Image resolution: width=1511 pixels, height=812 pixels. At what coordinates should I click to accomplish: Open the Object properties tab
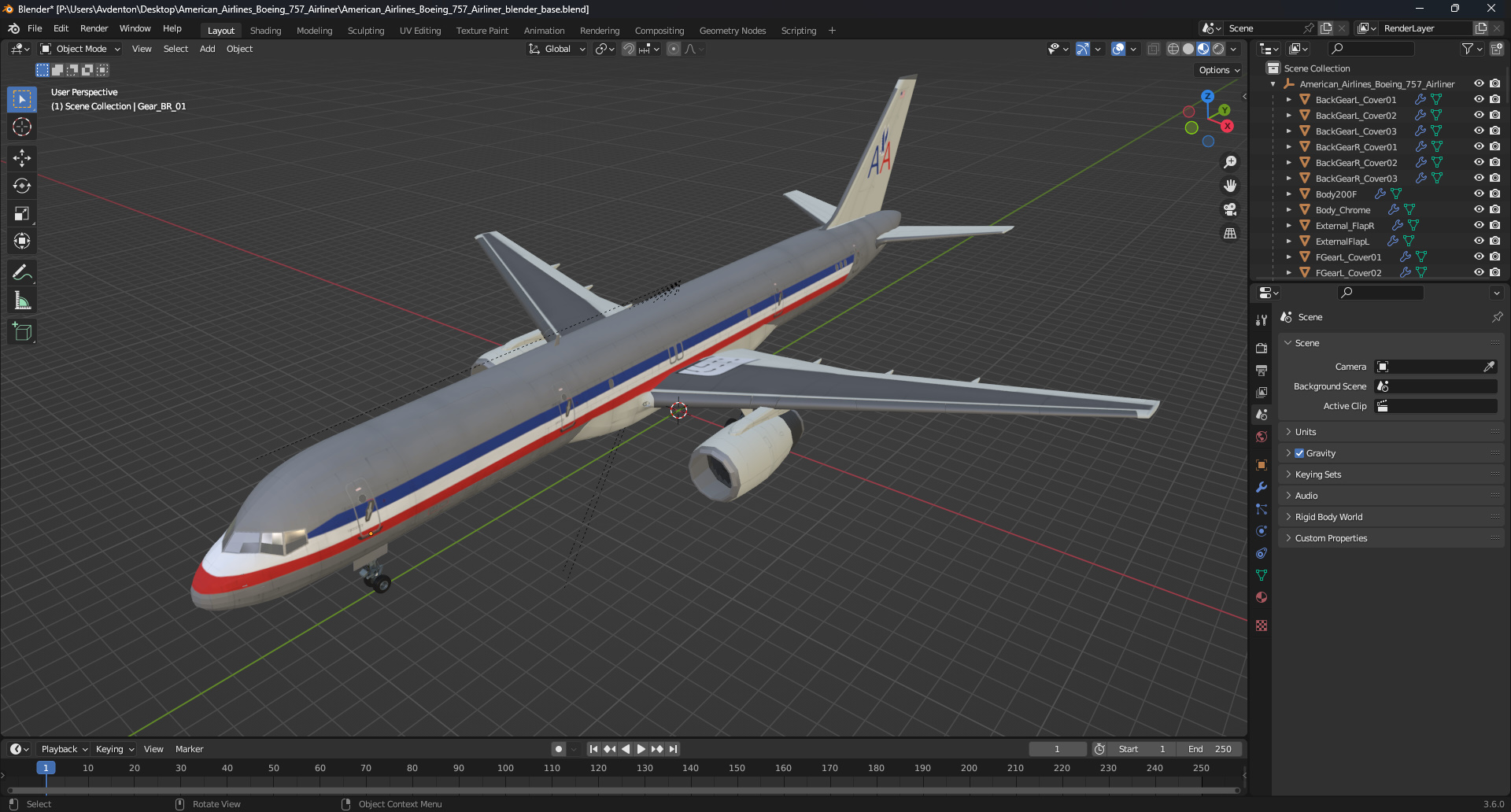1262,465
